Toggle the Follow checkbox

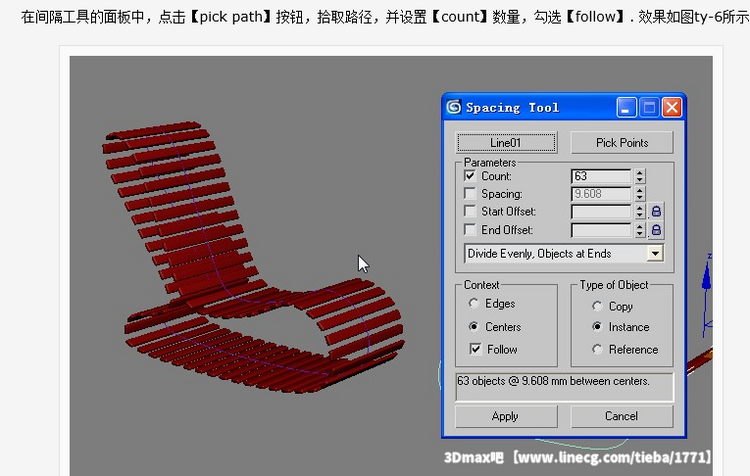[x=475, y=349]
